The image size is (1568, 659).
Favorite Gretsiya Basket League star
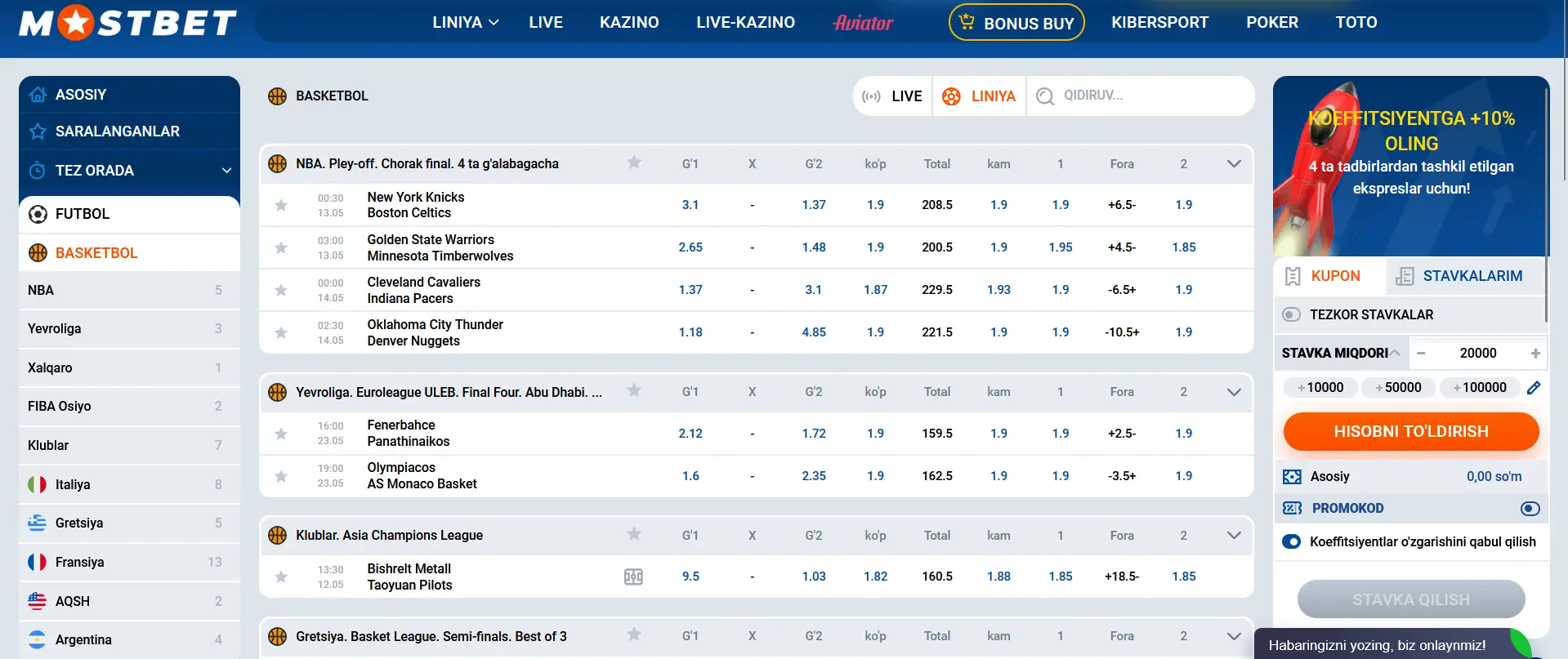634,635
